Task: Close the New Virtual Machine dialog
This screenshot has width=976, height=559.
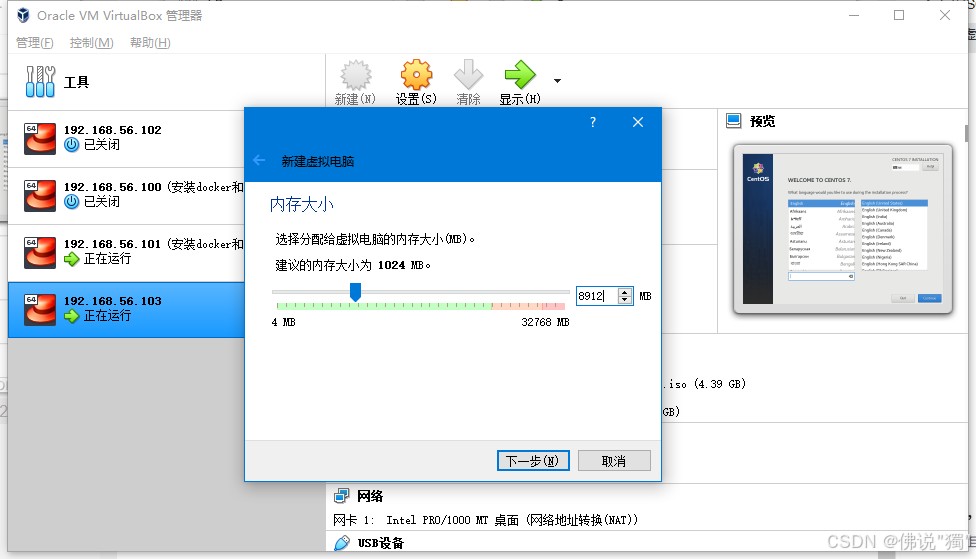Action: (637, 122)
